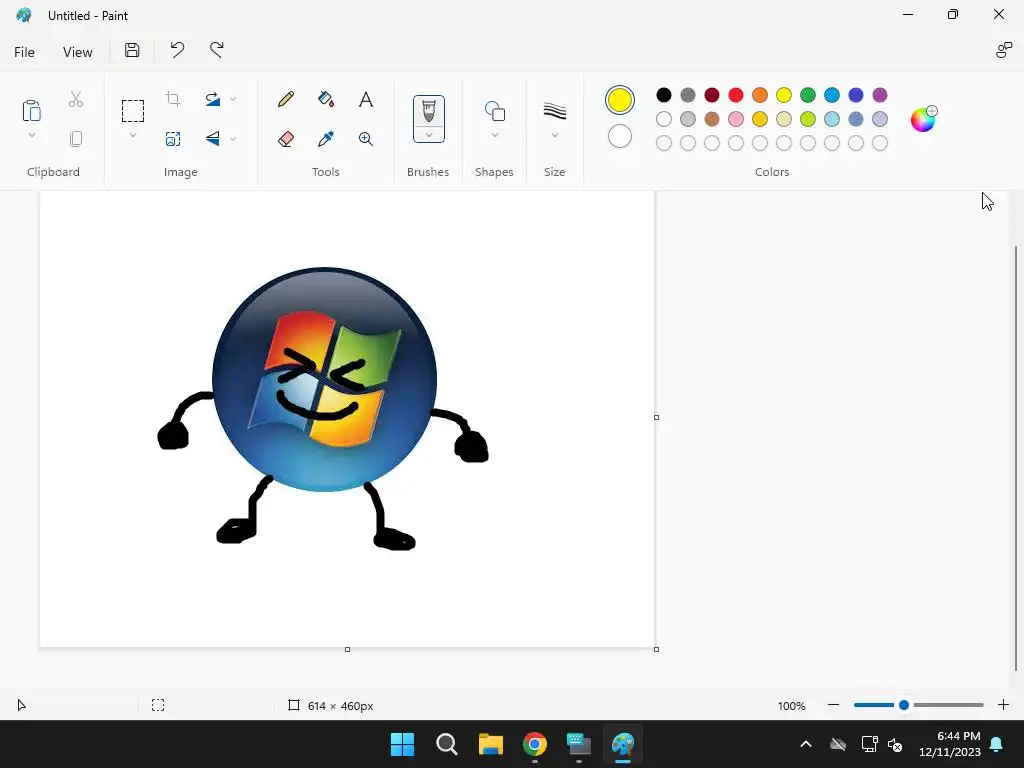Show hidden system tray icons
Viewport: 1024px width, 768px height.
tap(806, 744)
